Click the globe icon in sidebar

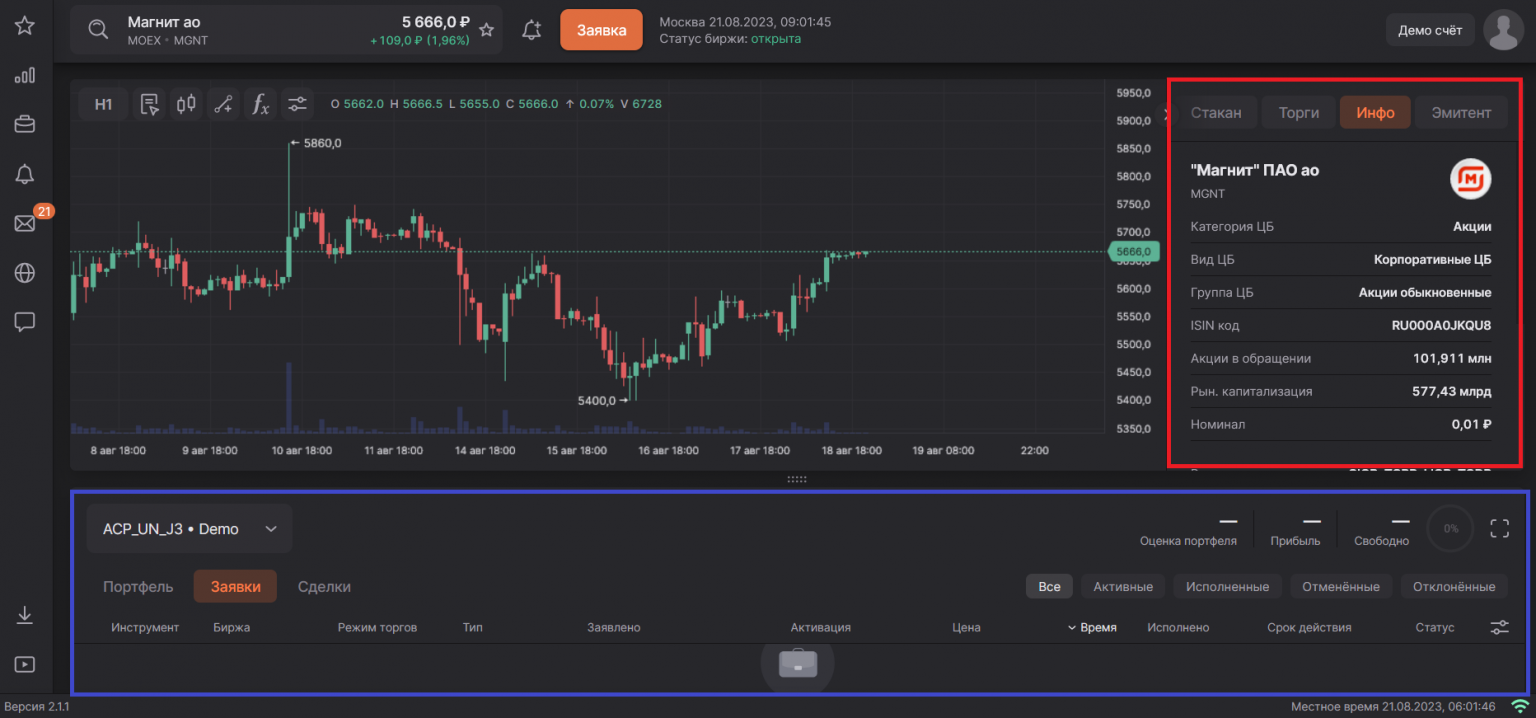[25, 272]
